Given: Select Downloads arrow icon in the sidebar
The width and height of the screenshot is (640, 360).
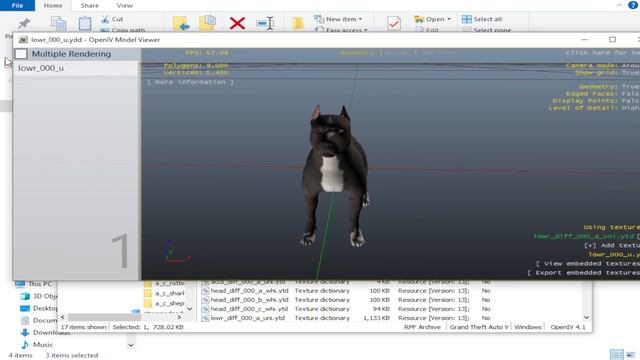Looking at the screenshot, I should [x=25, y=333].
